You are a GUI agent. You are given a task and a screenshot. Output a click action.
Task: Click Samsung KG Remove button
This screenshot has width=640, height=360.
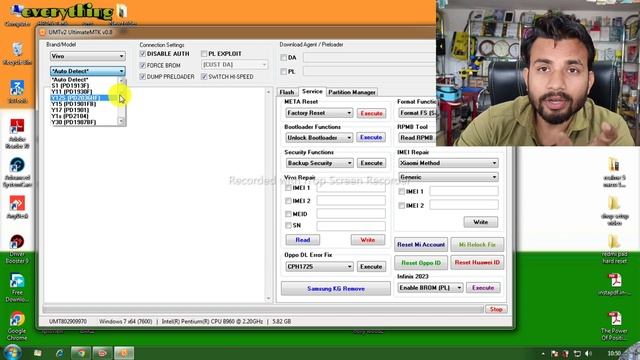(336, 289)
